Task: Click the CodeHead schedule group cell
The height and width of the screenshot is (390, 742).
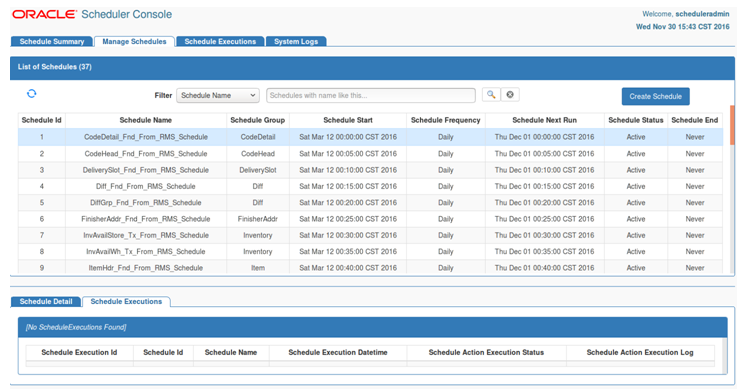Action: tap(257, 154)
